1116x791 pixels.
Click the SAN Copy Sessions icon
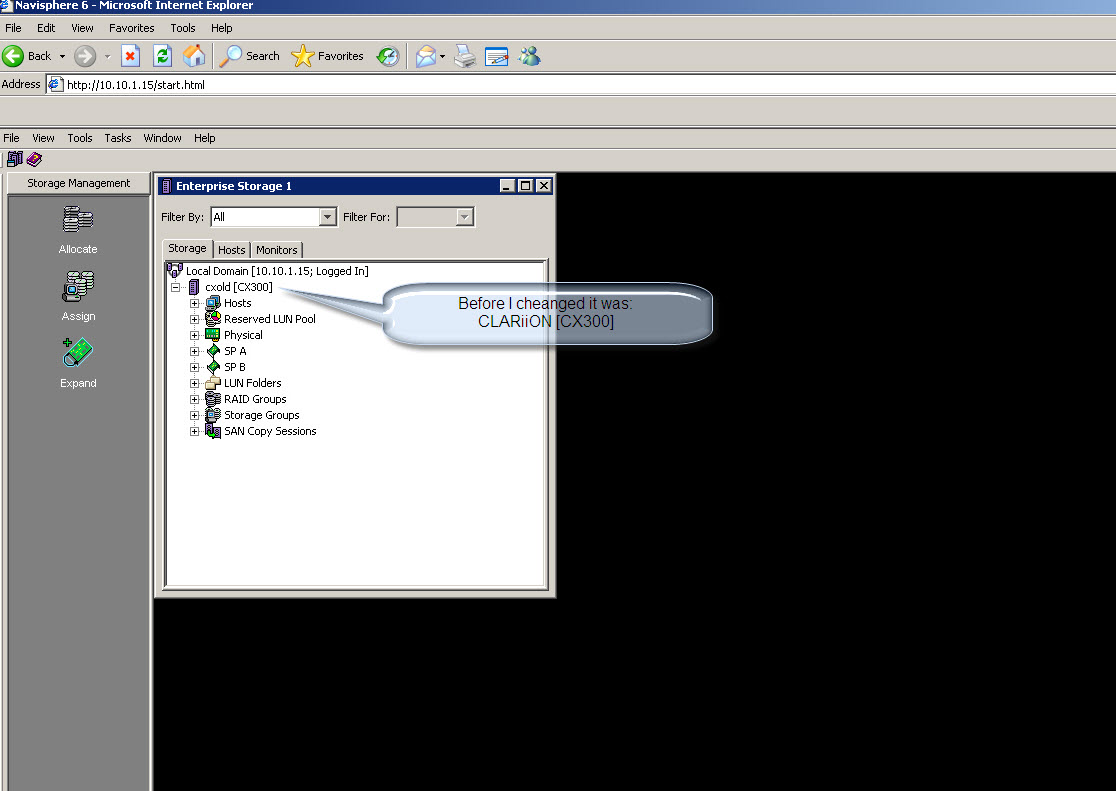[213, 431]
